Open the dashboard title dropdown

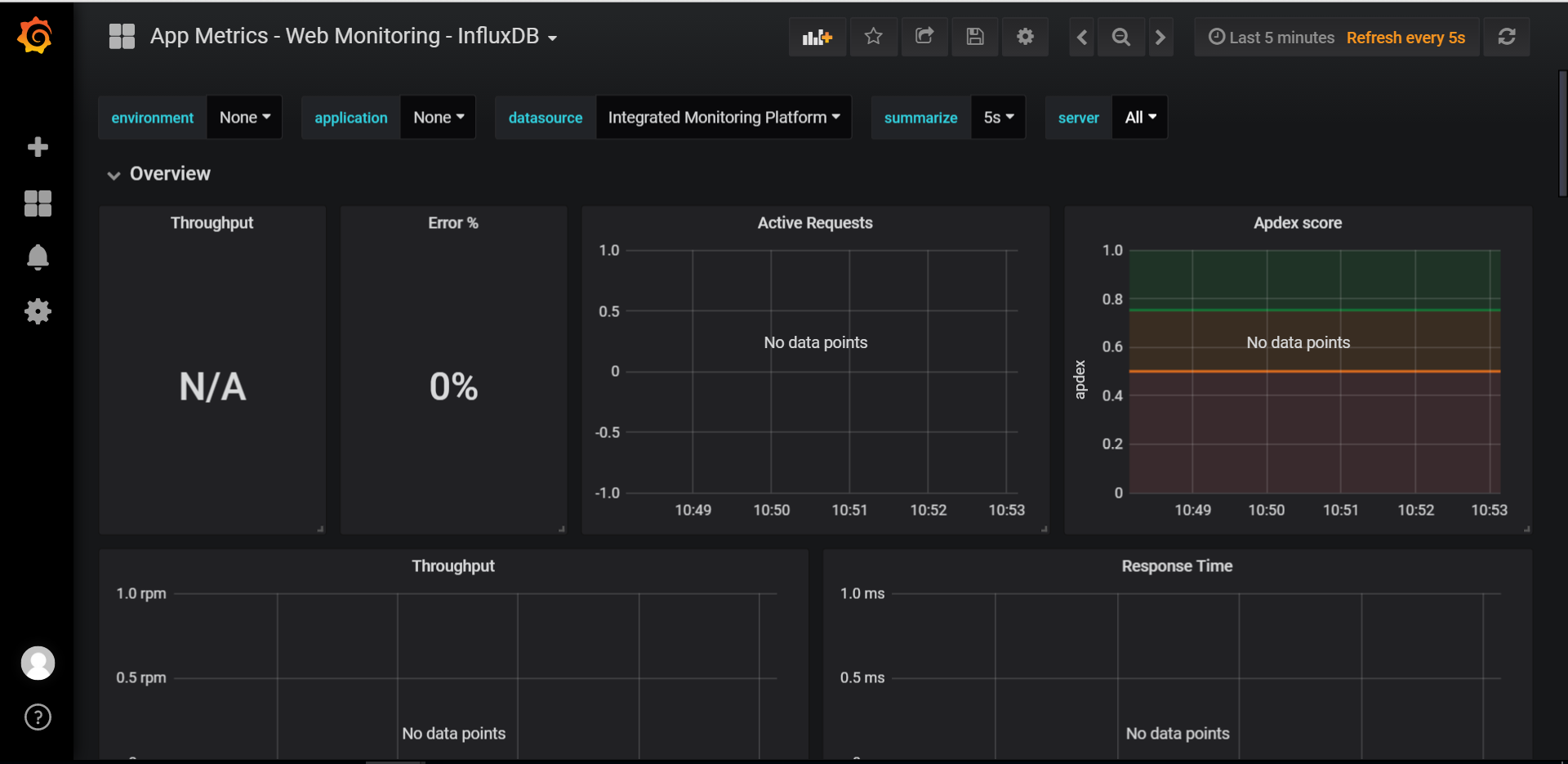(354, 37)
